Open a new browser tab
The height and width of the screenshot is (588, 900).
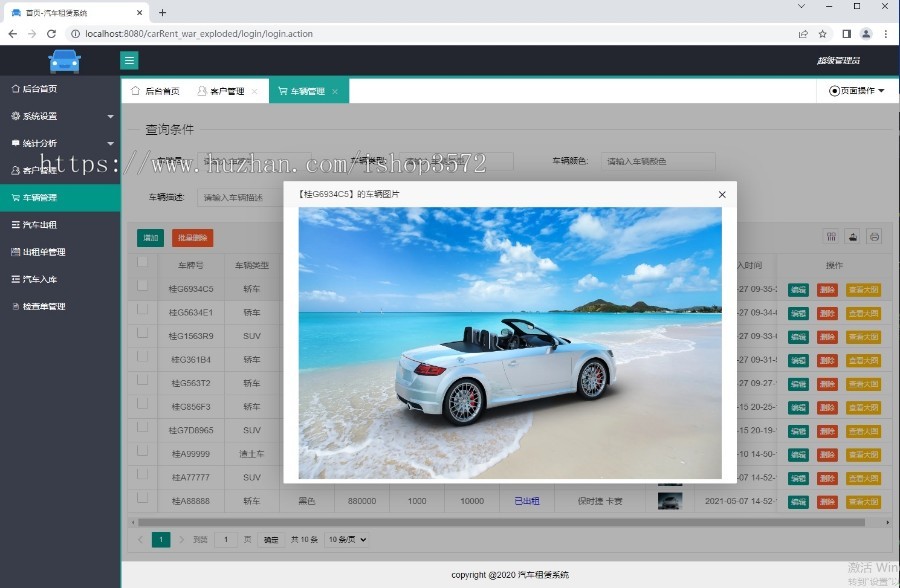click(162, 13)
